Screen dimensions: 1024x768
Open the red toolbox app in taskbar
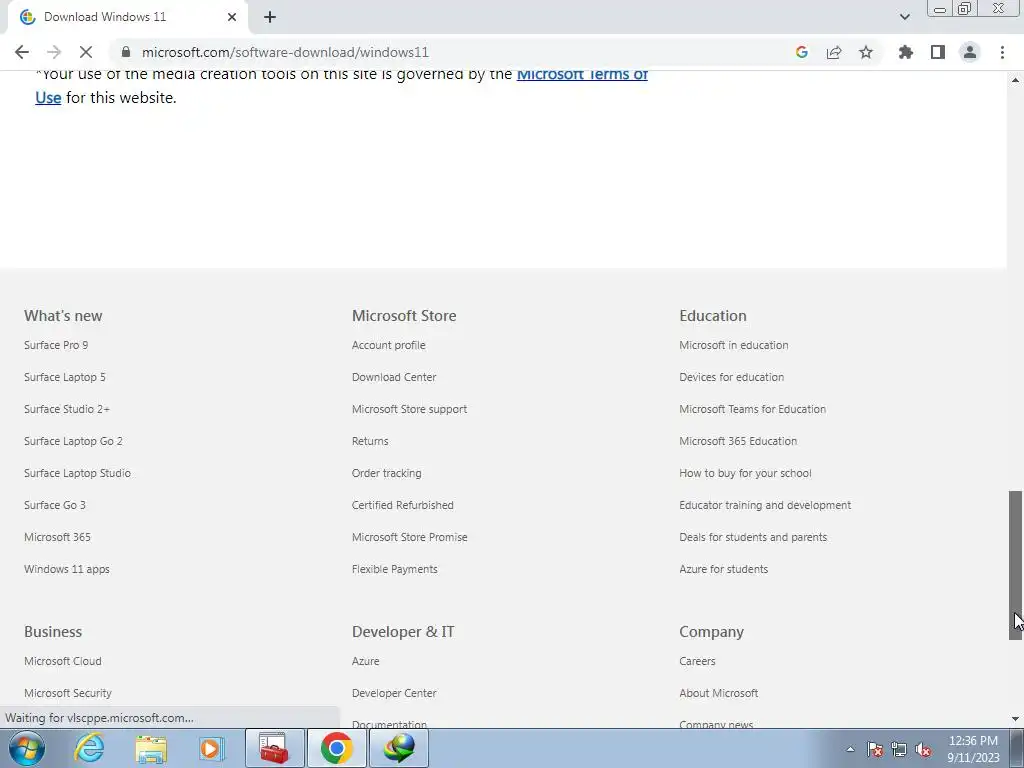point(275,748)
